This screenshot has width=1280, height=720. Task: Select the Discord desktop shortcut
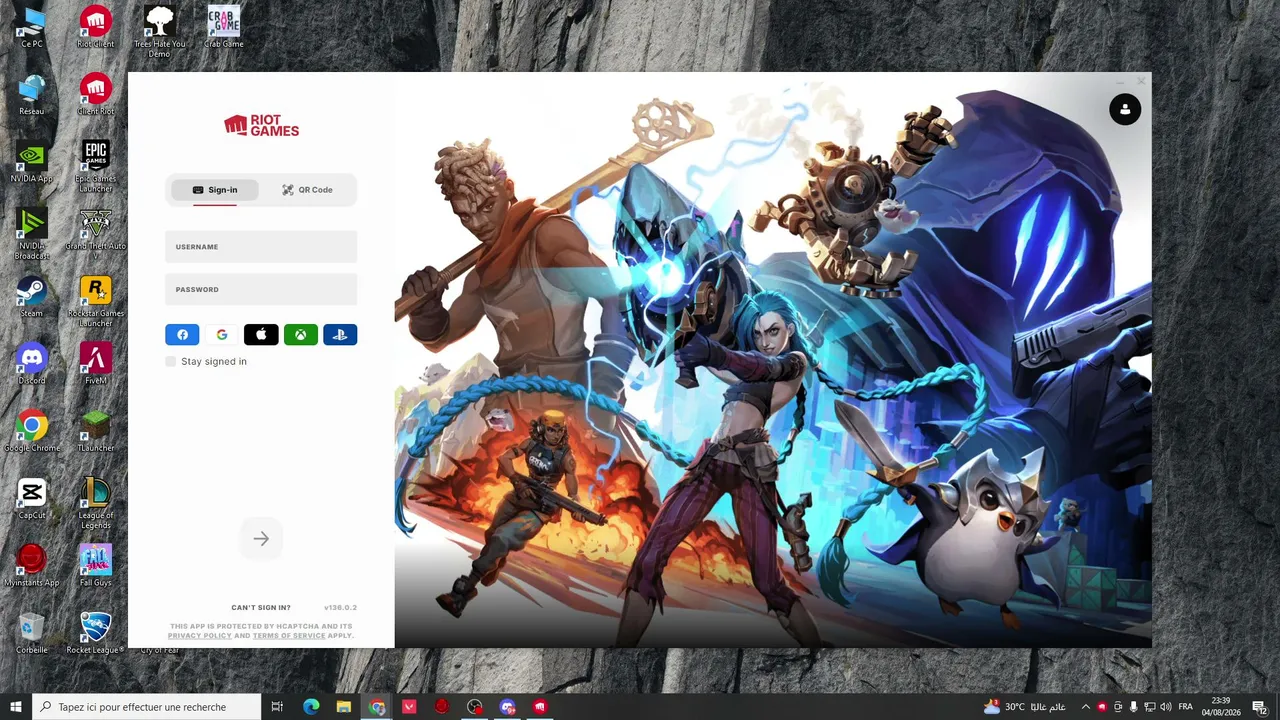[32, 364]
